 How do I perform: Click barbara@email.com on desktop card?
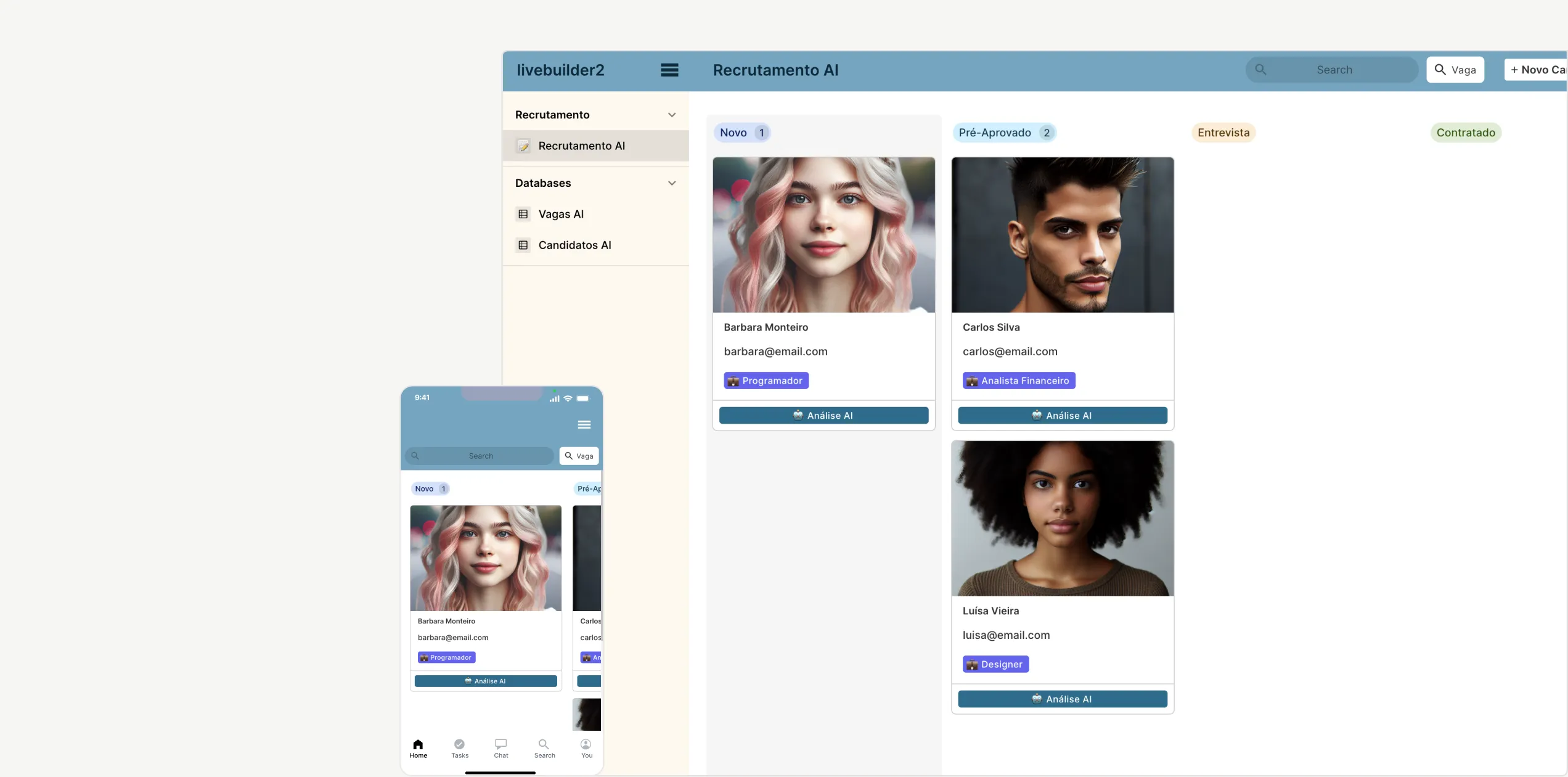click(775, 351)
